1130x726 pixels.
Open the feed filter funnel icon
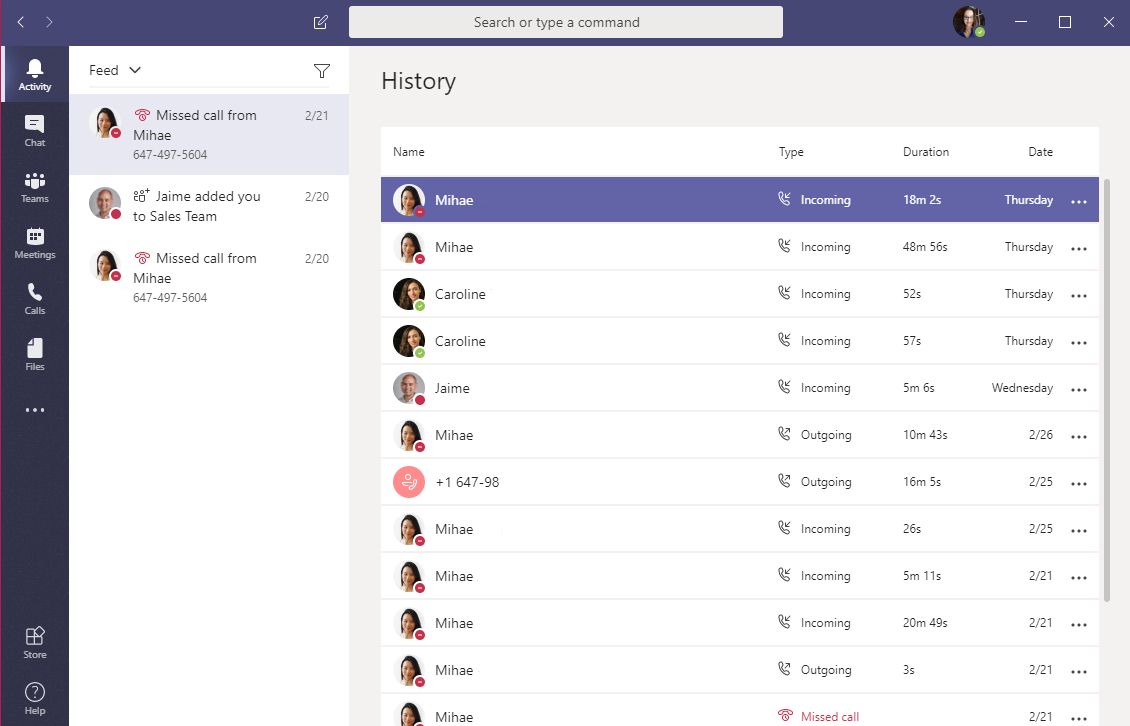tap(321, 70)
